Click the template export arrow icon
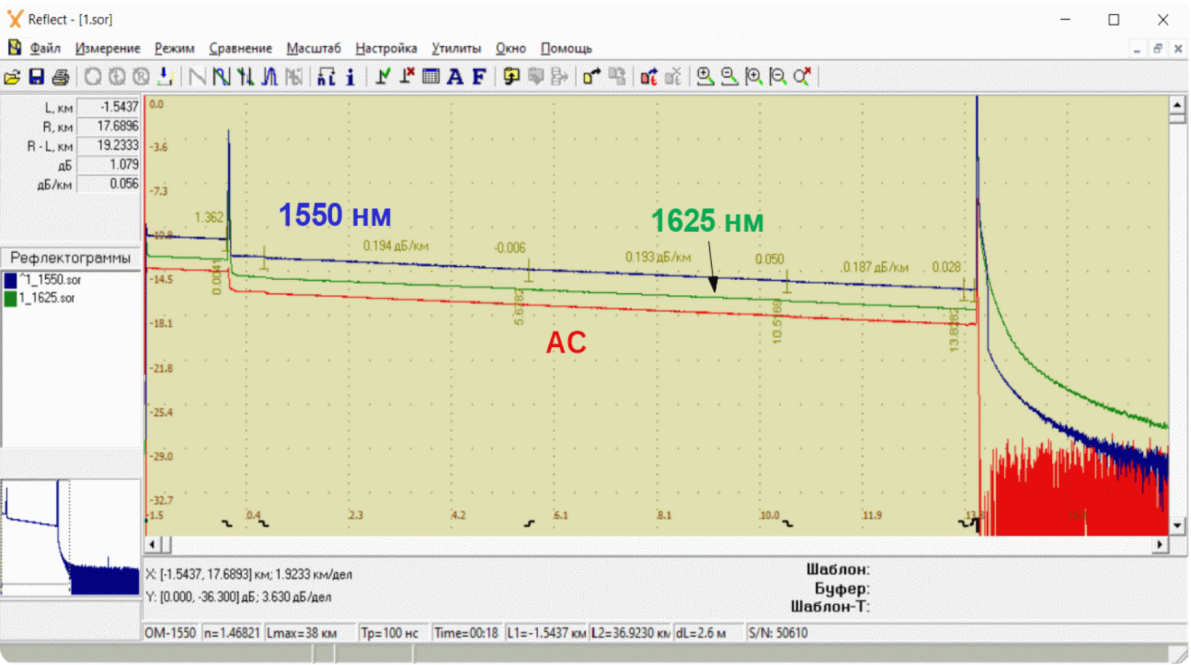This screenshot has height=665, width=1191. click(x=592, y=77)
